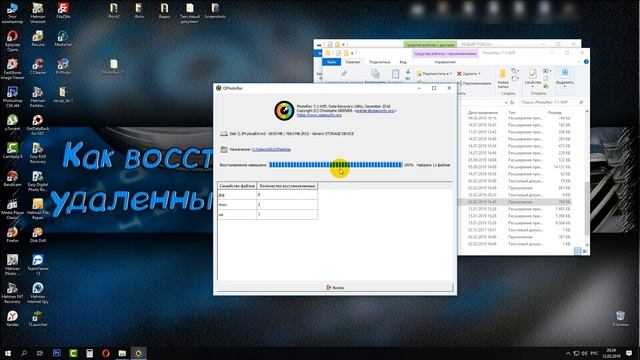The height and width of the screenshot is (360, 640).
Task: Open Bandicam desktop shortcut
Action: 12,178
